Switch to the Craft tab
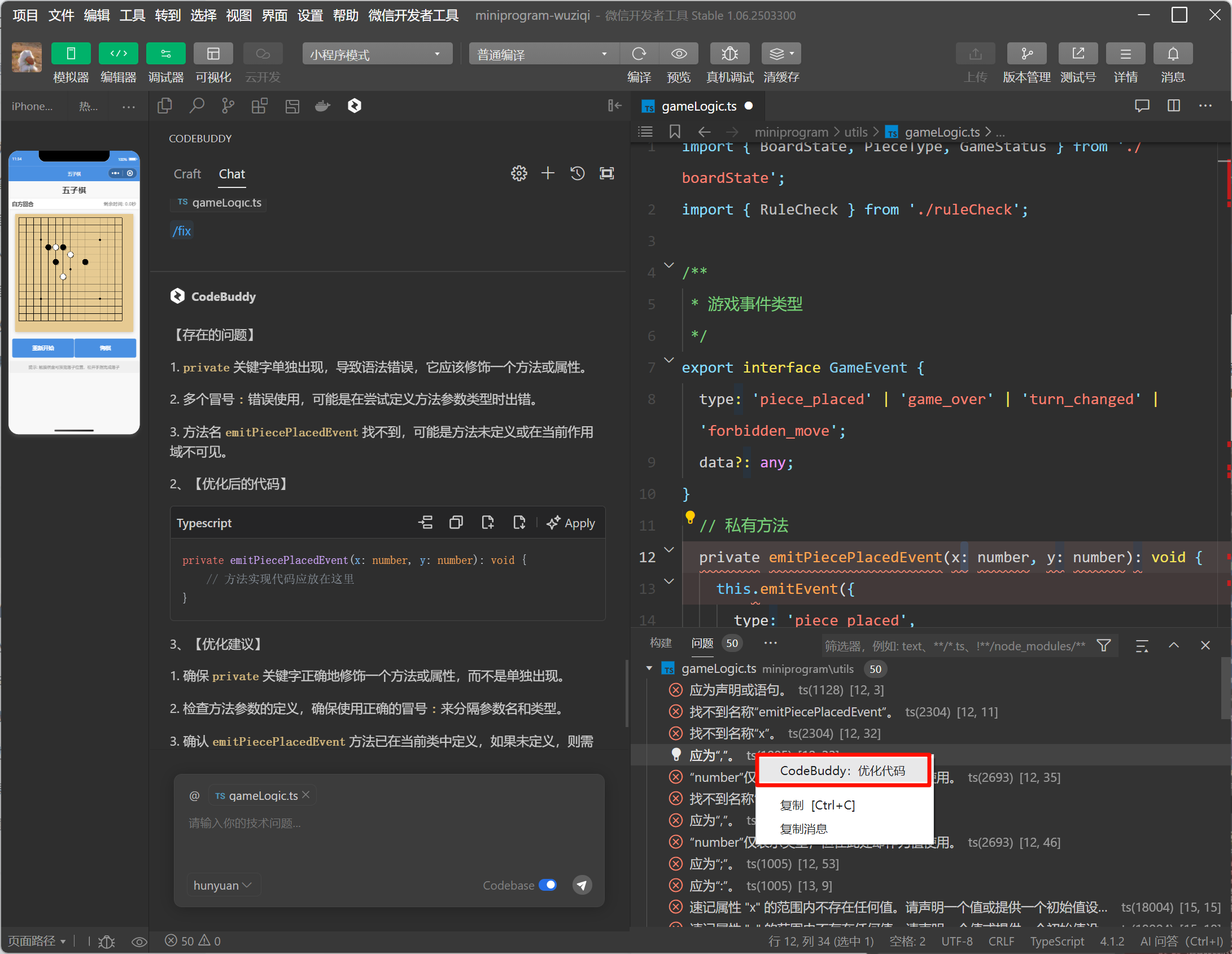 click(187, 174)
